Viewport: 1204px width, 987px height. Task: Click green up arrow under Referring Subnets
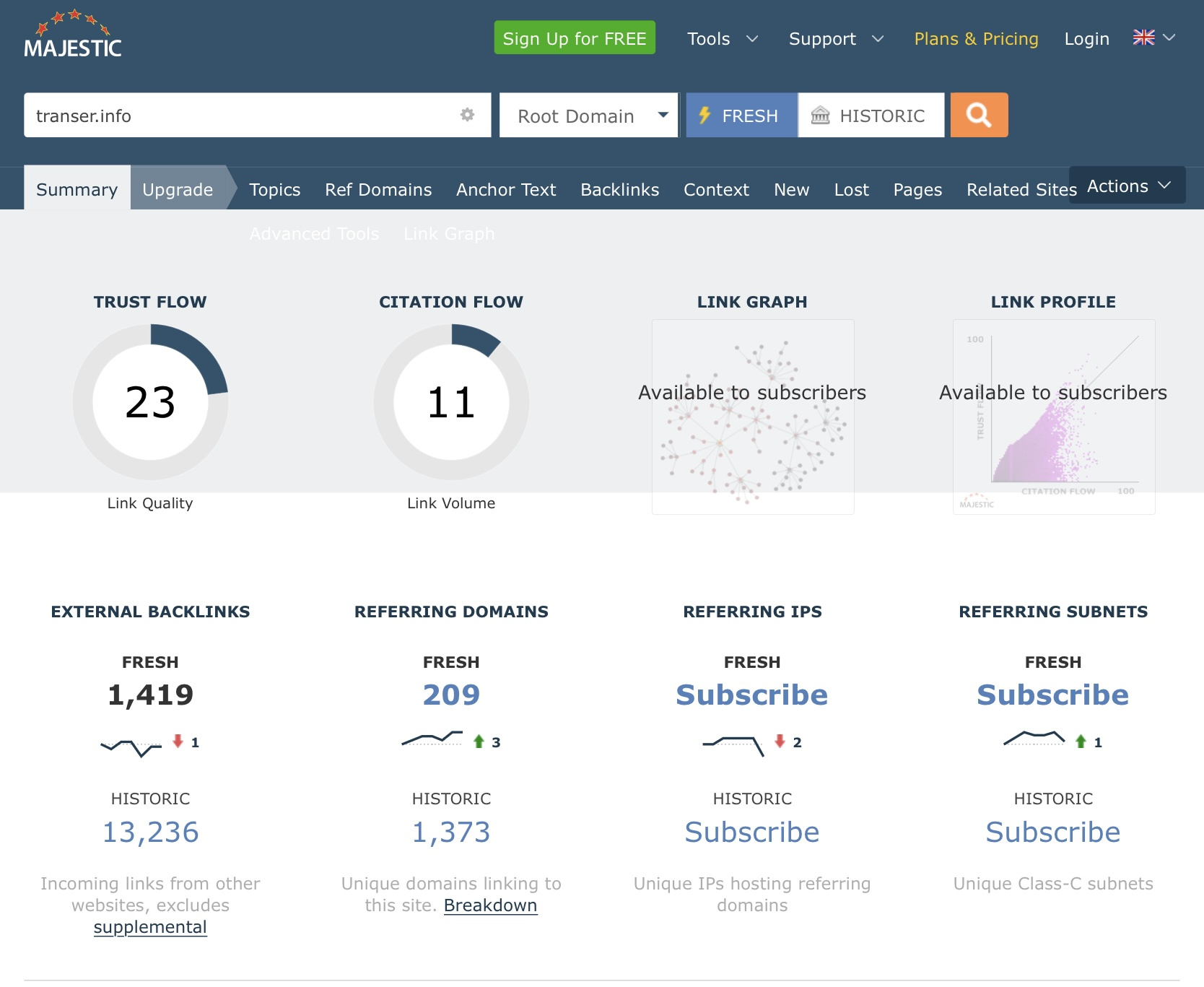[x=1081, y=742]
